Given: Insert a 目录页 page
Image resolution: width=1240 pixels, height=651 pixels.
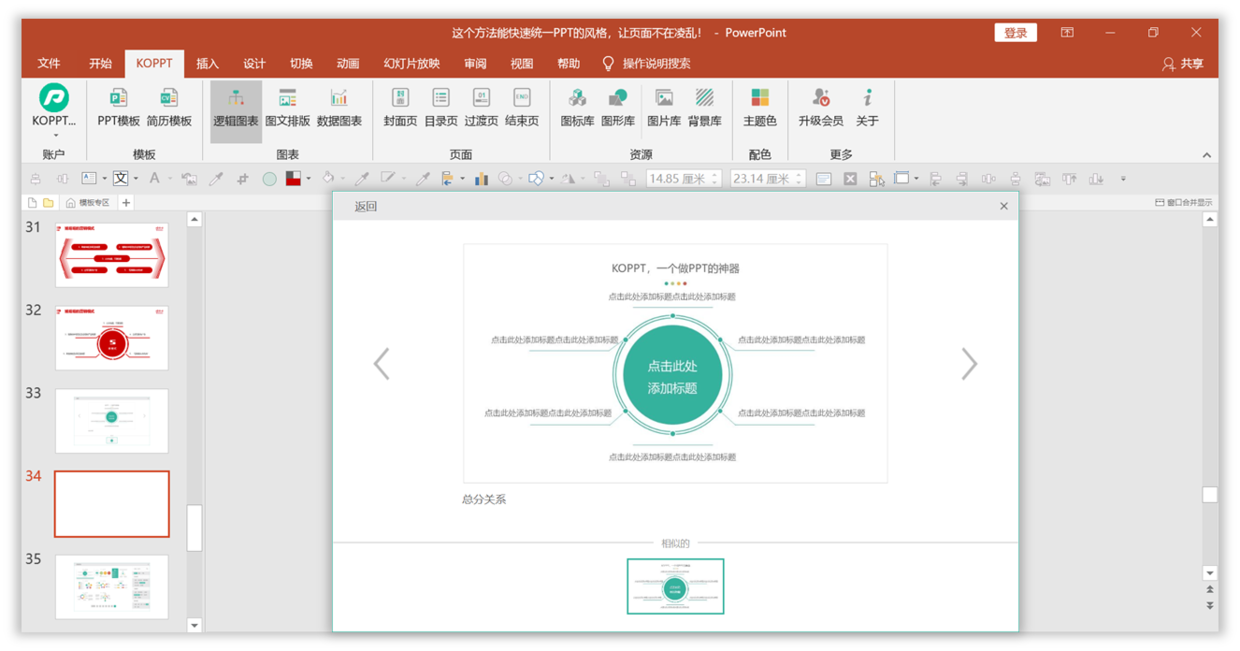Looking at the screenshot, I should 441,107.
